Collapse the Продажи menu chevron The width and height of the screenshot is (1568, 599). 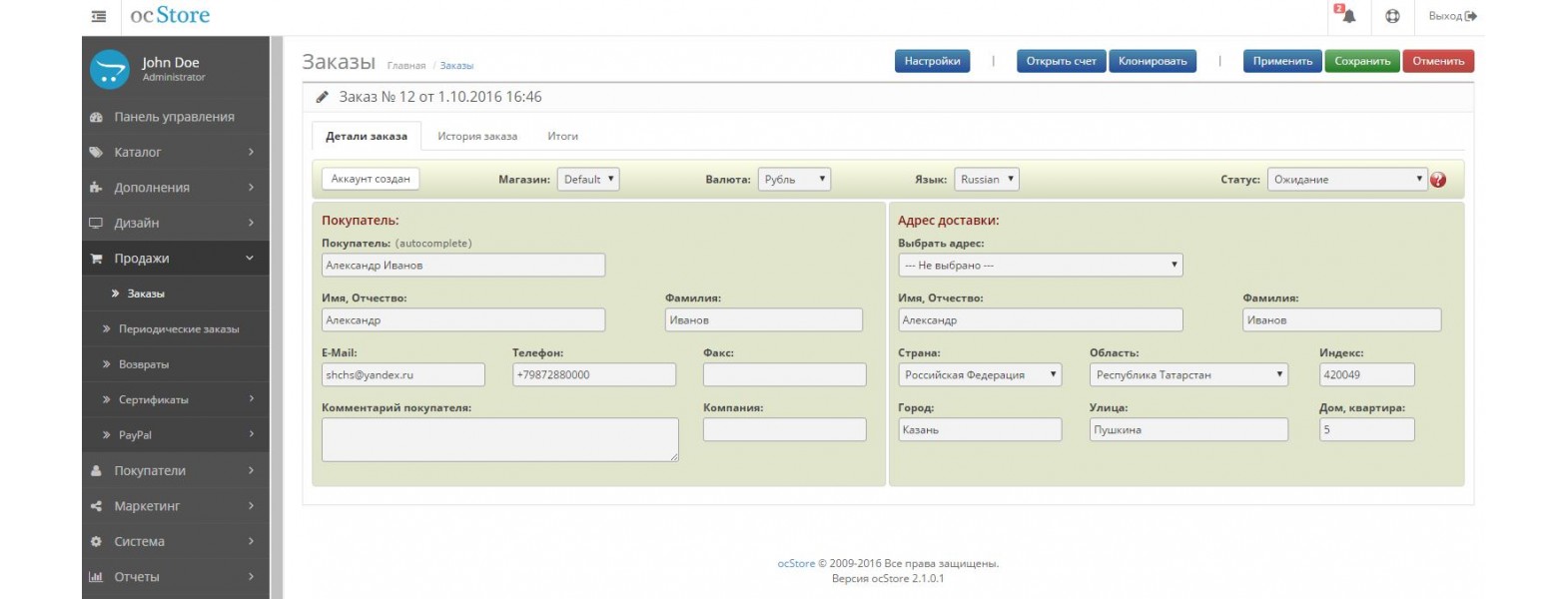coord(250,258)
